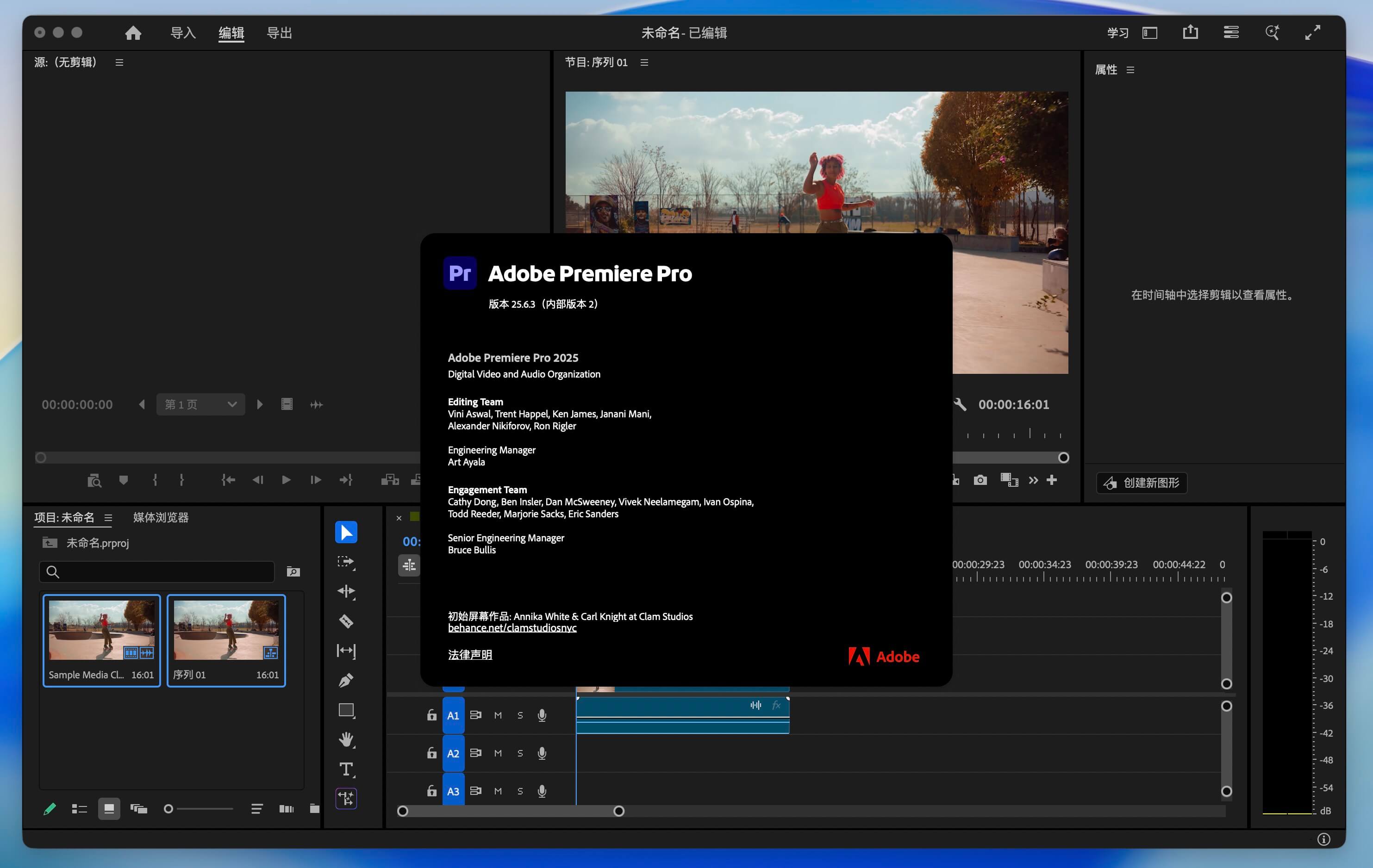Select the Hand tool

tap(346, 740)
